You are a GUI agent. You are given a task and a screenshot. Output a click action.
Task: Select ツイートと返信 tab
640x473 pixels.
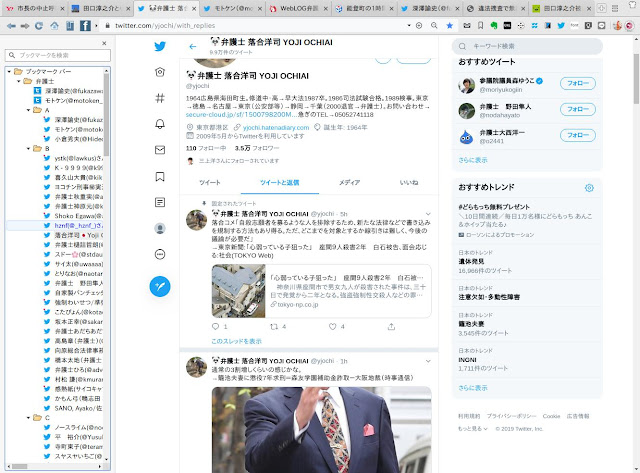(280, 182)
